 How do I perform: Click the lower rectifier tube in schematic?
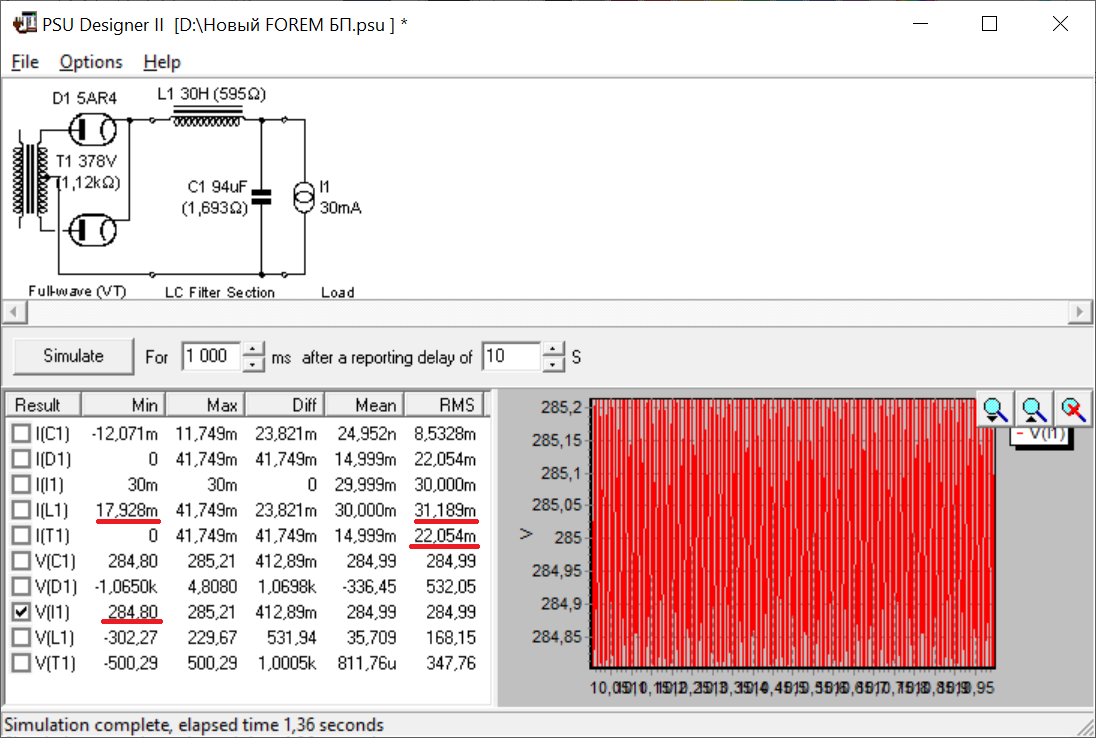tap(92, 231)
